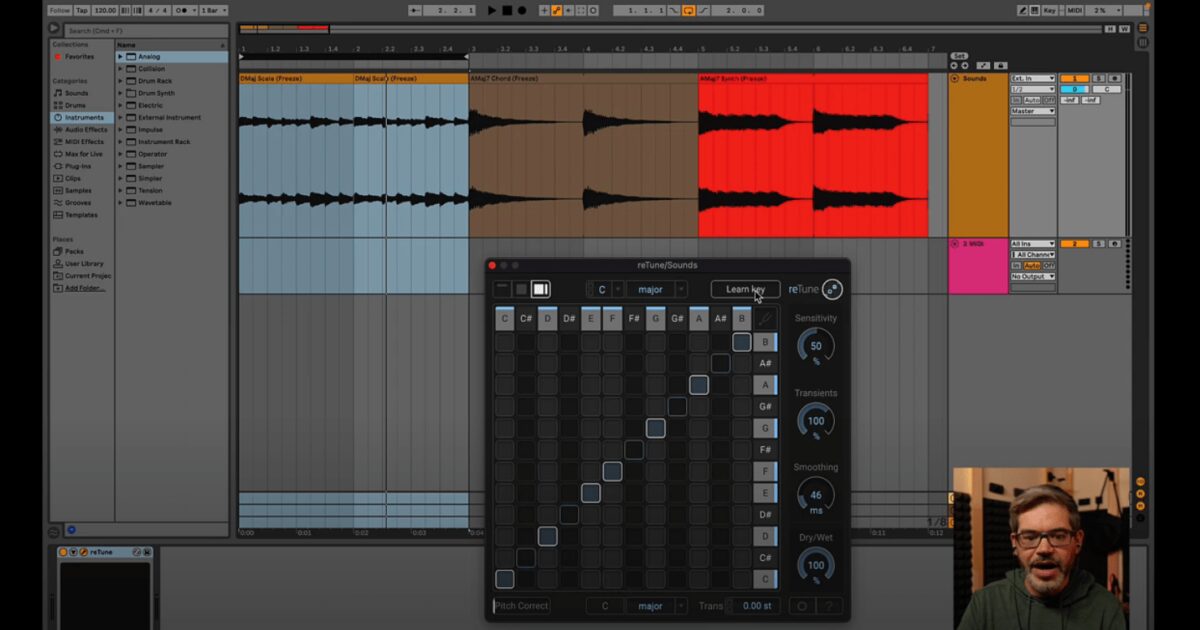Click the Sensitivity knob
Screen dimensions: 1200x630
[x=816, y=346]
